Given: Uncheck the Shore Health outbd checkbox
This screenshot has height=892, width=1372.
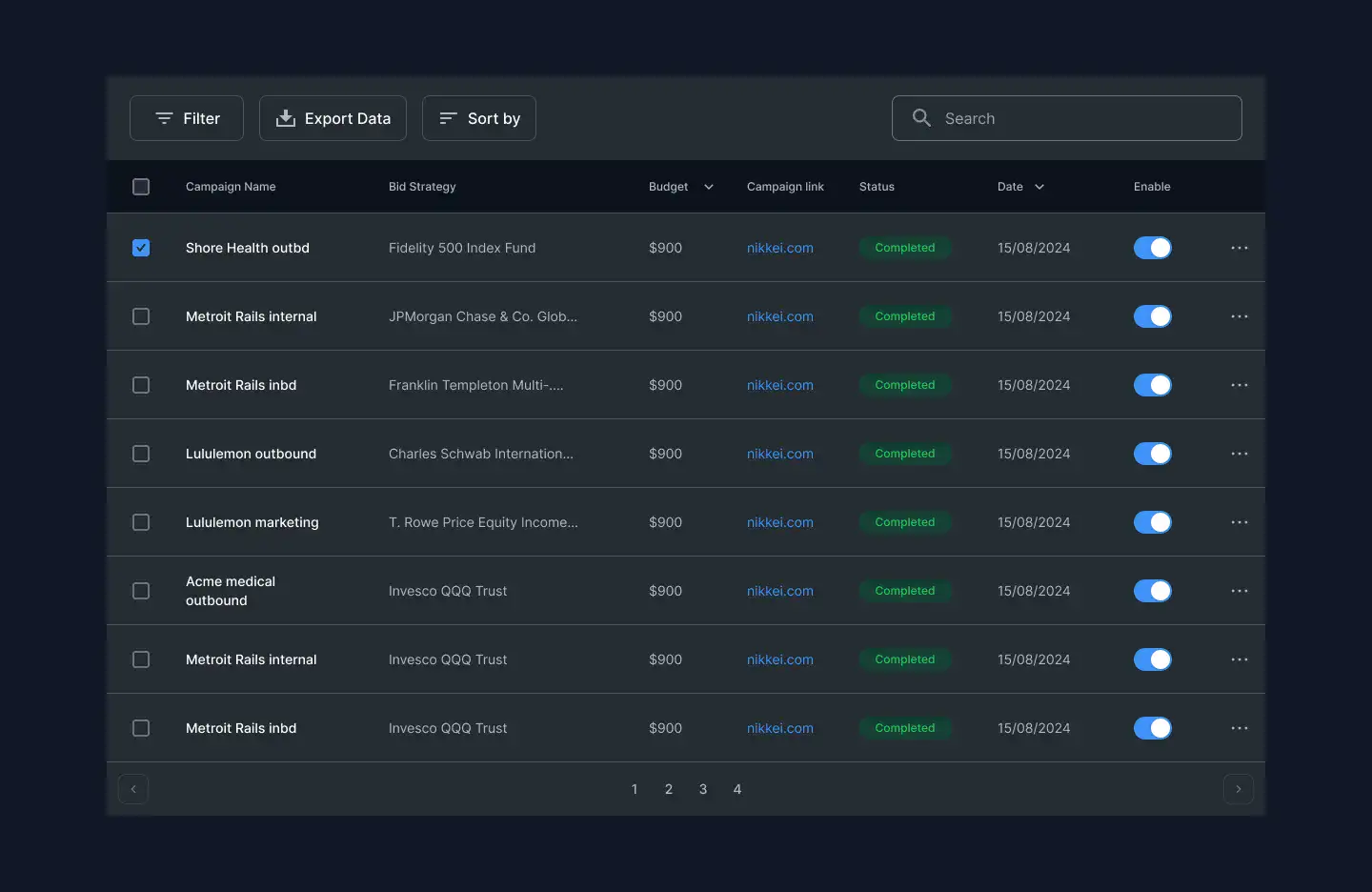Looking at the screenshot, I should click(x=141, y=248).
